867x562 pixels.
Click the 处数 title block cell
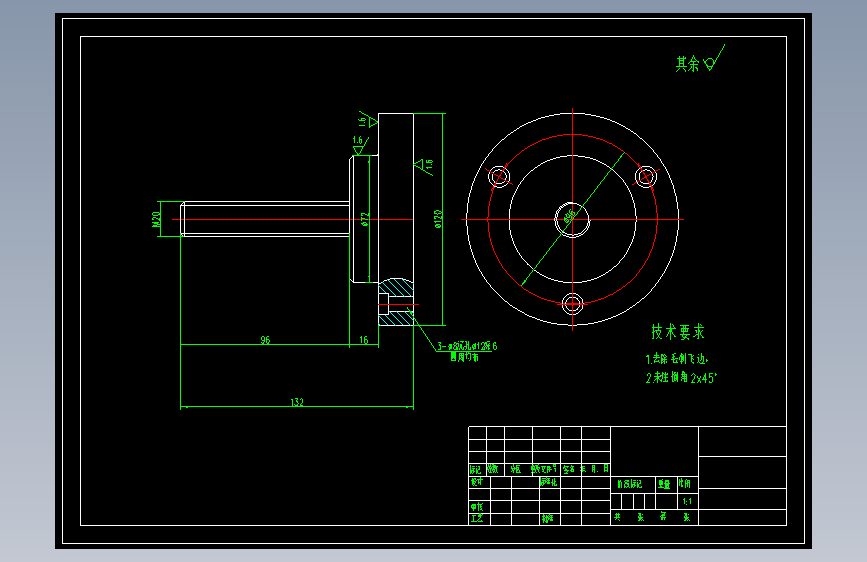pyautogui.click(x=493, y=469)
